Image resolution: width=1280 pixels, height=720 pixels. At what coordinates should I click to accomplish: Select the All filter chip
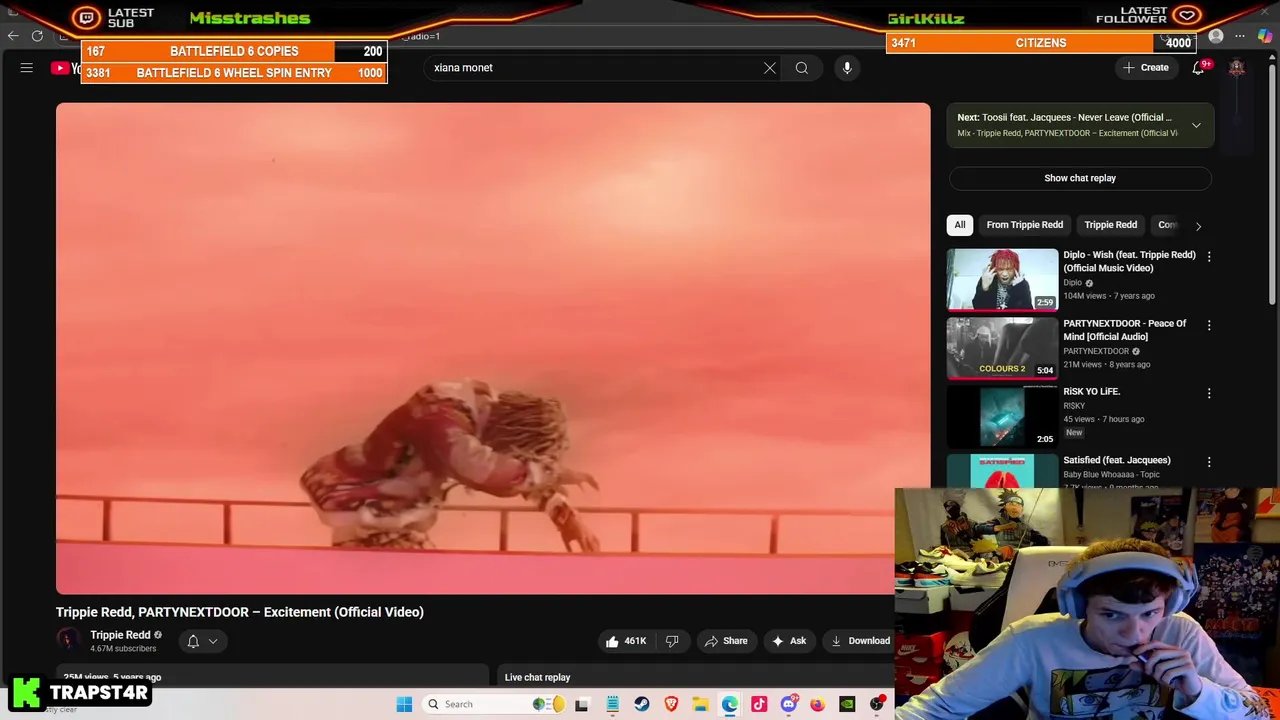coord(960,225)
